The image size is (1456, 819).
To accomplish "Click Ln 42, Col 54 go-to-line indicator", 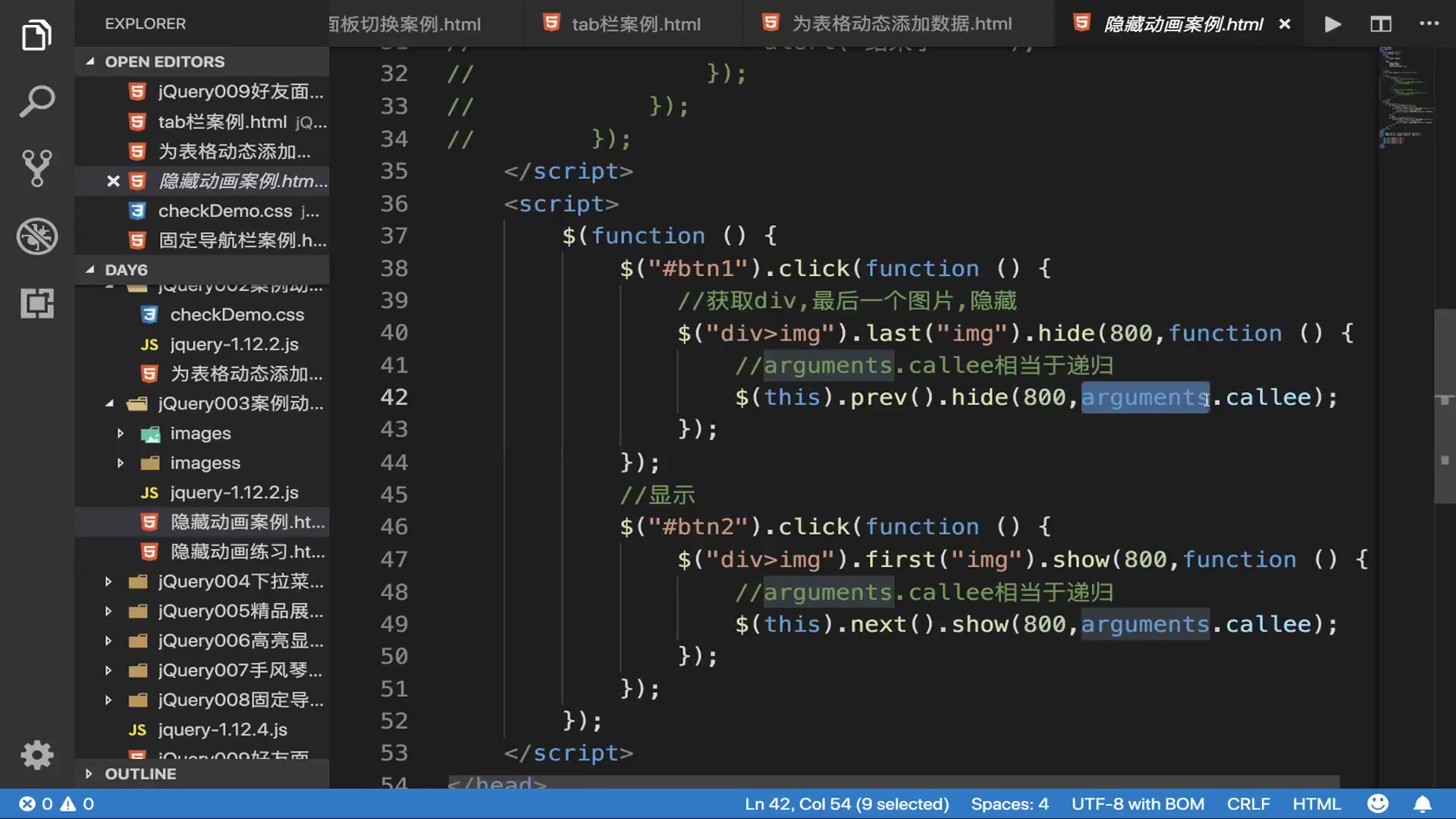I will click(x=846, y=804).
